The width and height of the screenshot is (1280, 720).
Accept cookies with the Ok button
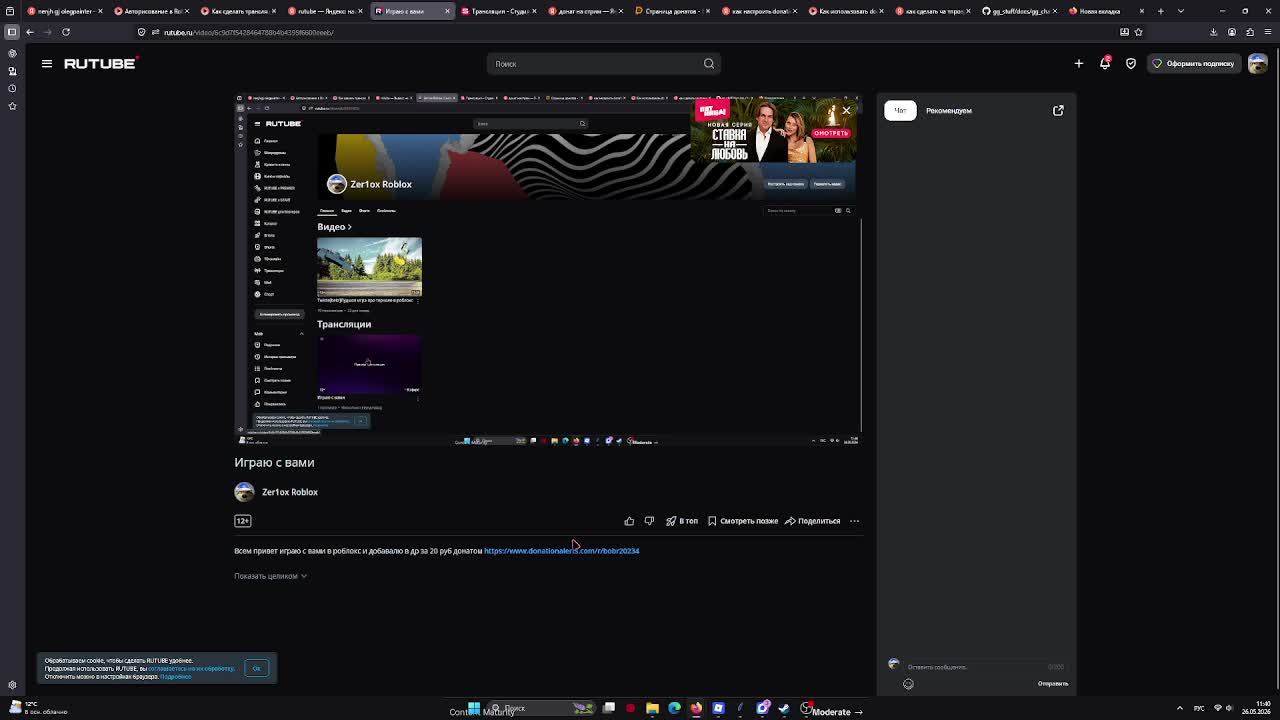tap(256, 669)
